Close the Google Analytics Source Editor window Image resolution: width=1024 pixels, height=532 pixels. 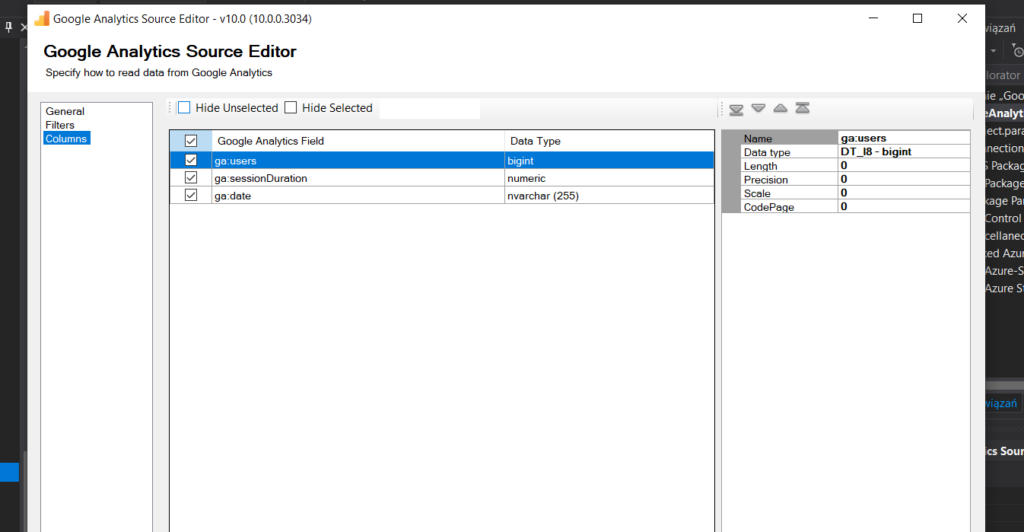click(x=962, y=18)
